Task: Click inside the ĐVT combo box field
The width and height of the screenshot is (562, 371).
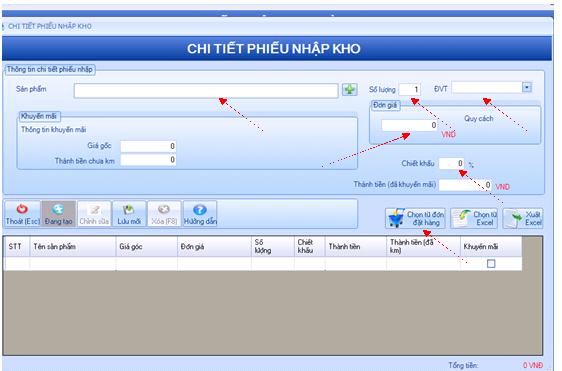Action: tap(487, 87)
